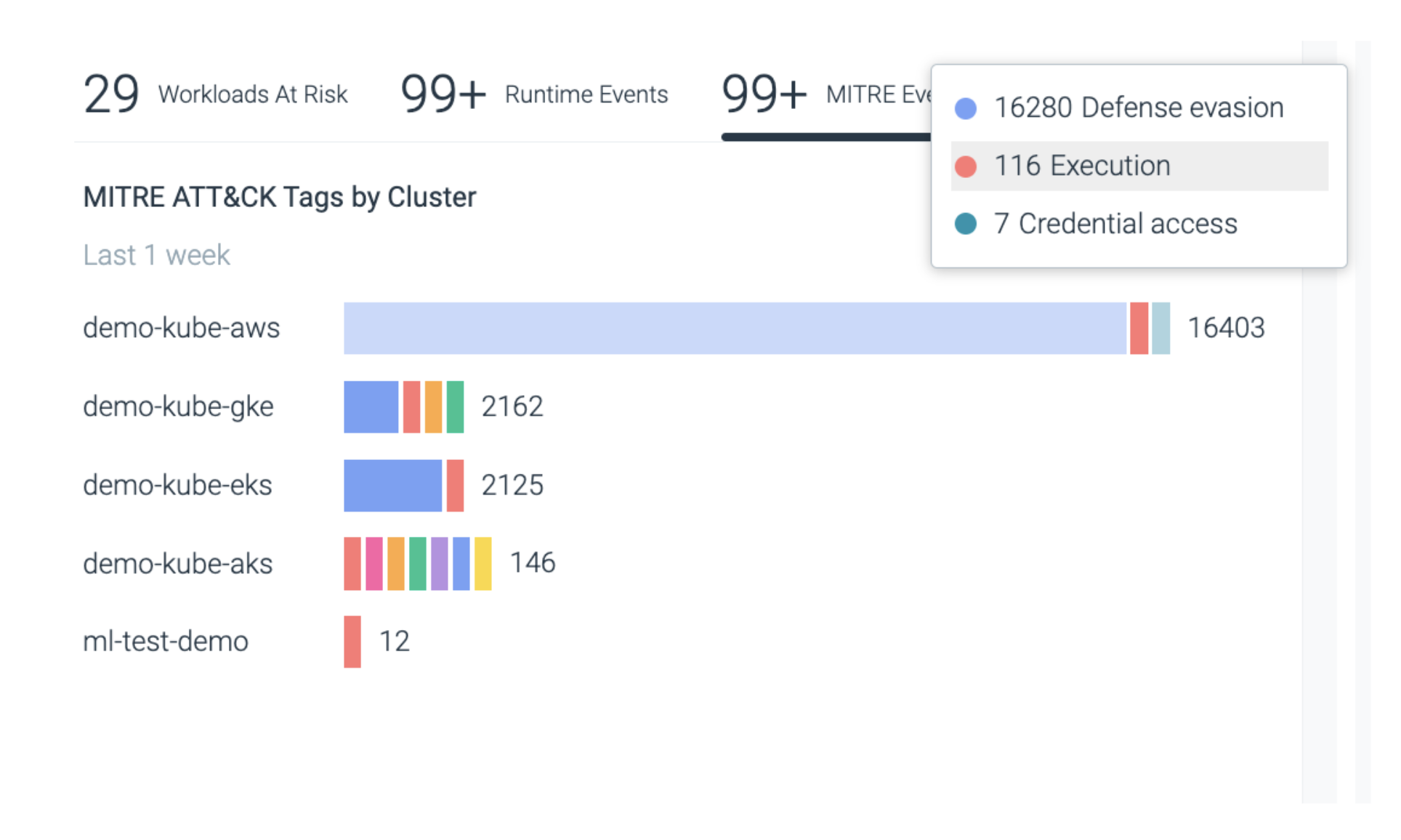This screenshot has height=840, width=1401.
Task: Click the 16280 Defense evasion legend entry
Action: (x=1139, y=107)
